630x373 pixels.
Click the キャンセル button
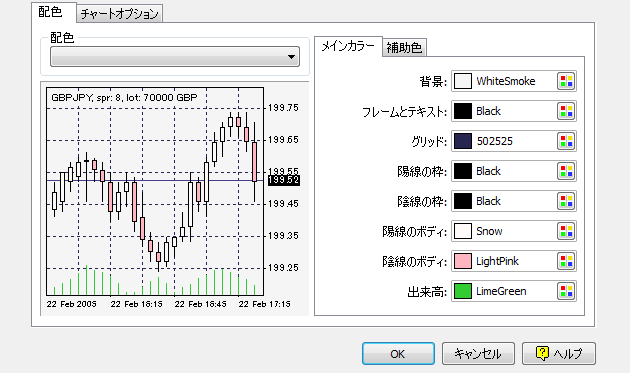point(478,354)
